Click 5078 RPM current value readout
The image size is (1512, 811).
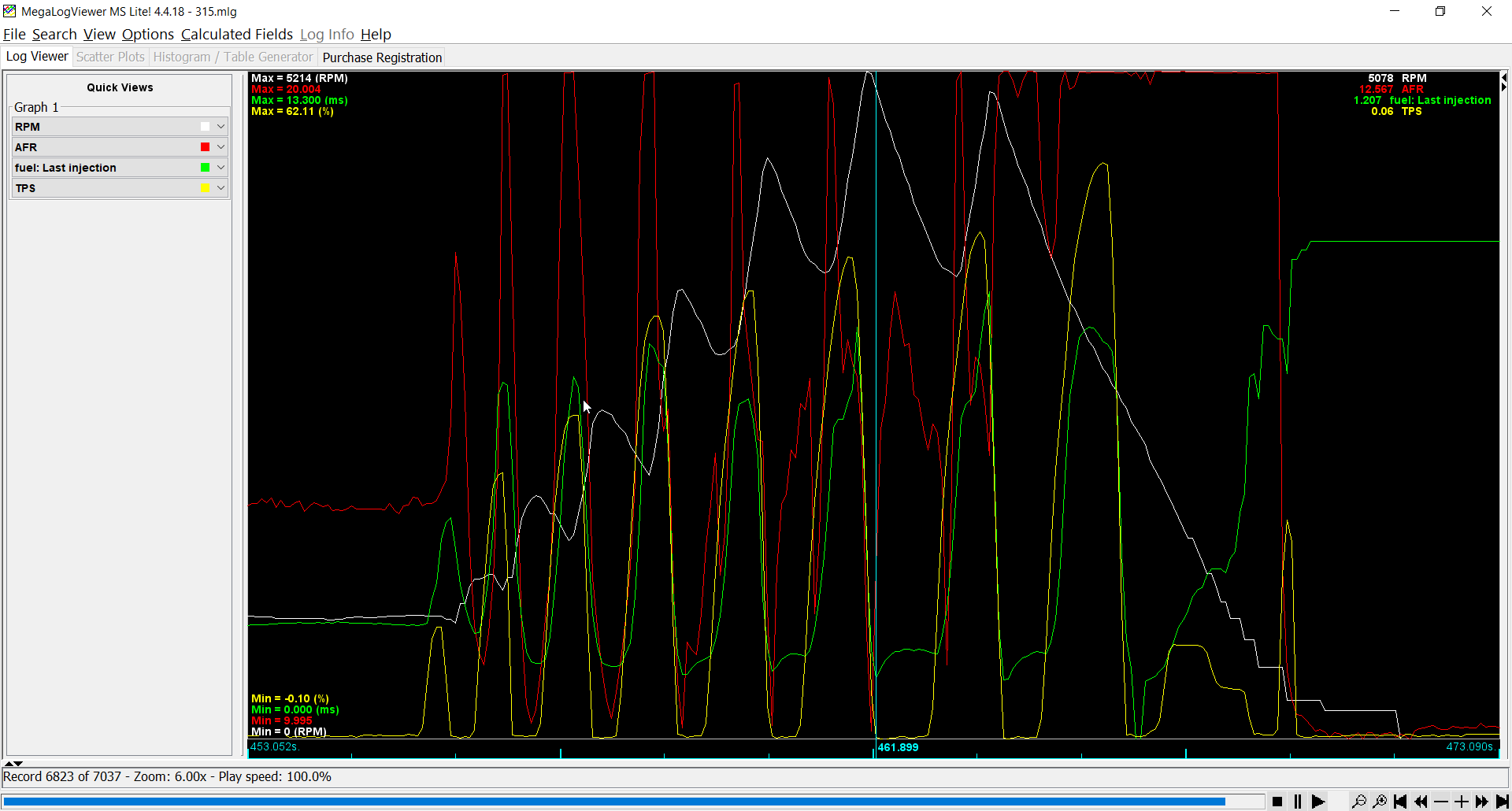pos(1397,78)
